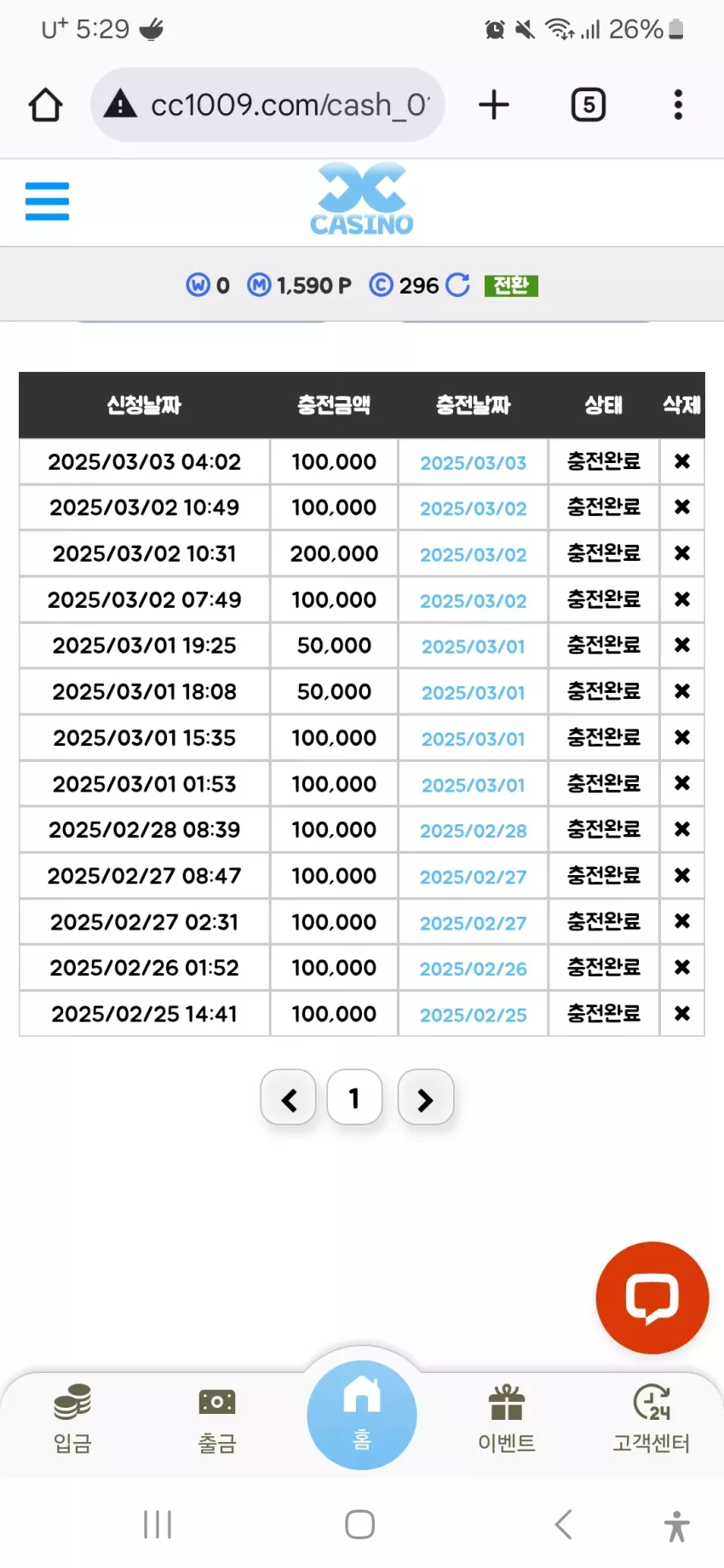
Task: Refresh balance using the circular arrow icon
Action: [x=457, y=285]
